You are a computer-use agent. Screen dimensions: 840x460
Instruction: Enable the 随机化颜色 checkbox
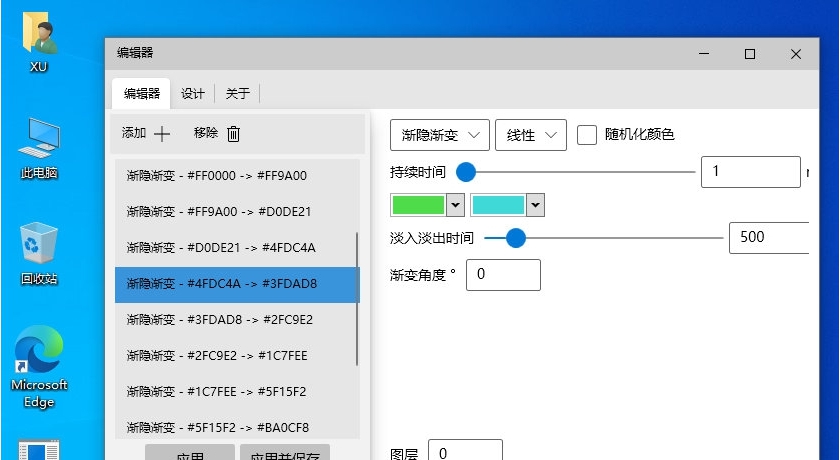[587, 135]
